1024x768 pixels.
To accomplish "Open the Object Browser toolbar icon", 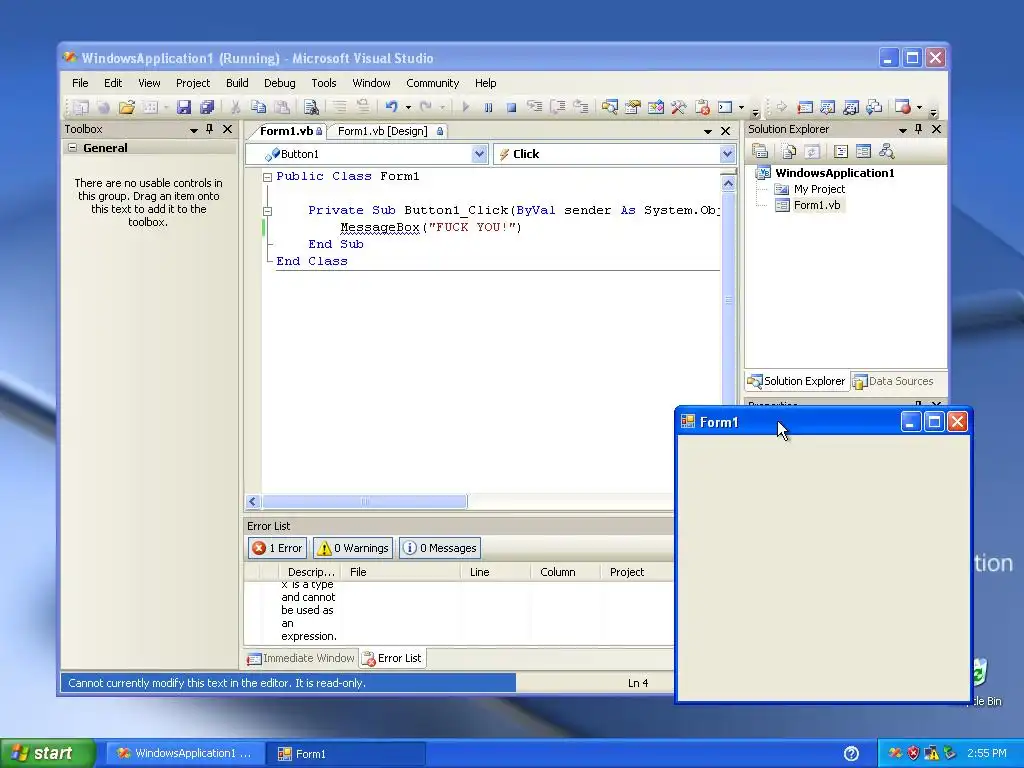I will pyautogui.click(x=656, y=107).
